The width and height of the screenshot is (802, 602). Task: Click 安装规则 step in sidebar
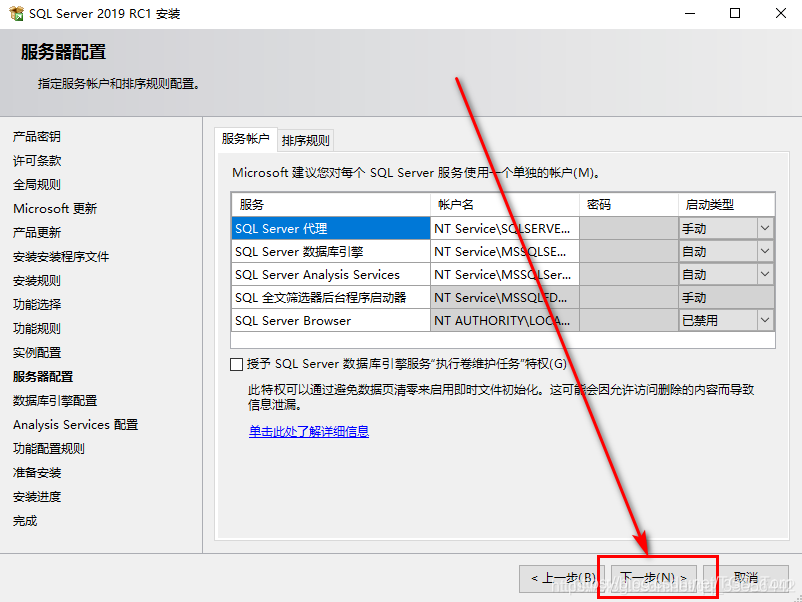37,281
